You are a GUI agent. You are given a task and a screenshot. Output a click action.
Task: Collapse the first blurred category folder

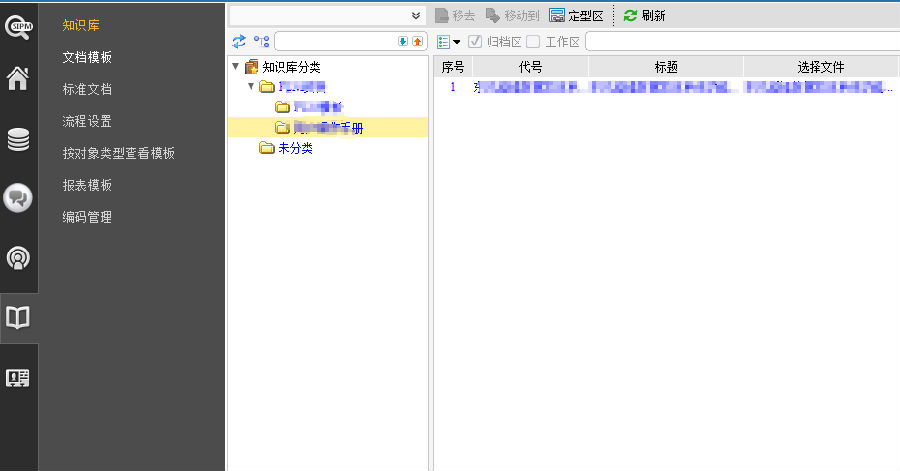click(251, 86)
